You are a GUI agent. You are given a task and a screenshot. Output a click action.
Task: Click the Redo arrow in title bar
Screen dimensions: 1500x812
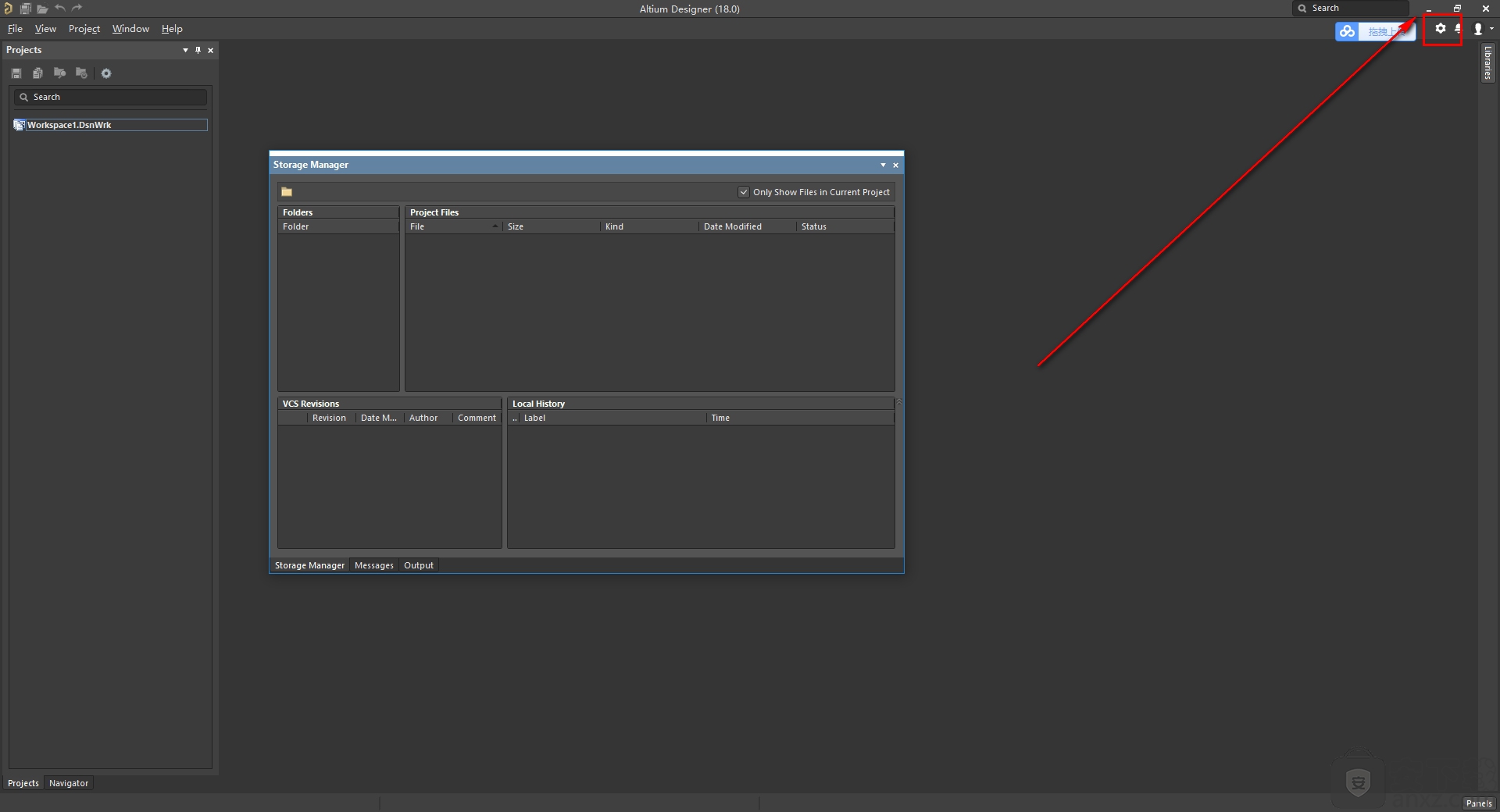point(77,8)
